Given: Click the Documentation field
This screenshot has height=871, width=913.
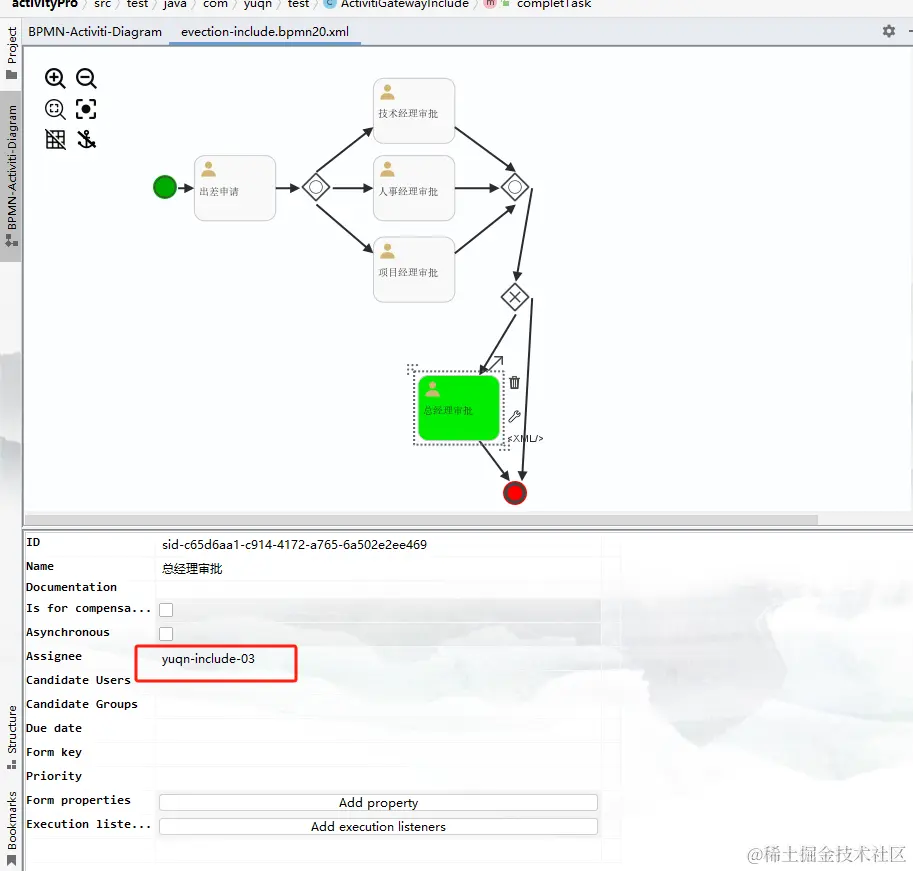Looking at the screenshot, I should point(378,588).
